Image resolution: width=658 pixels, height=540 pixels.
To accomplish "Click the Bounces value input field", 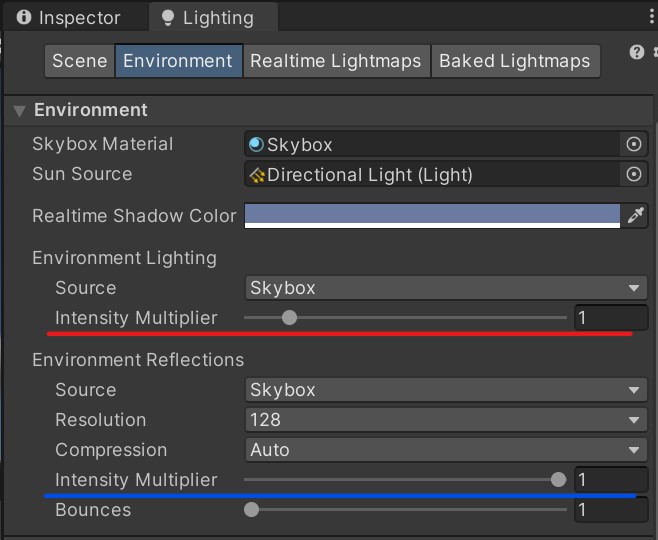I will click(611, 510).
